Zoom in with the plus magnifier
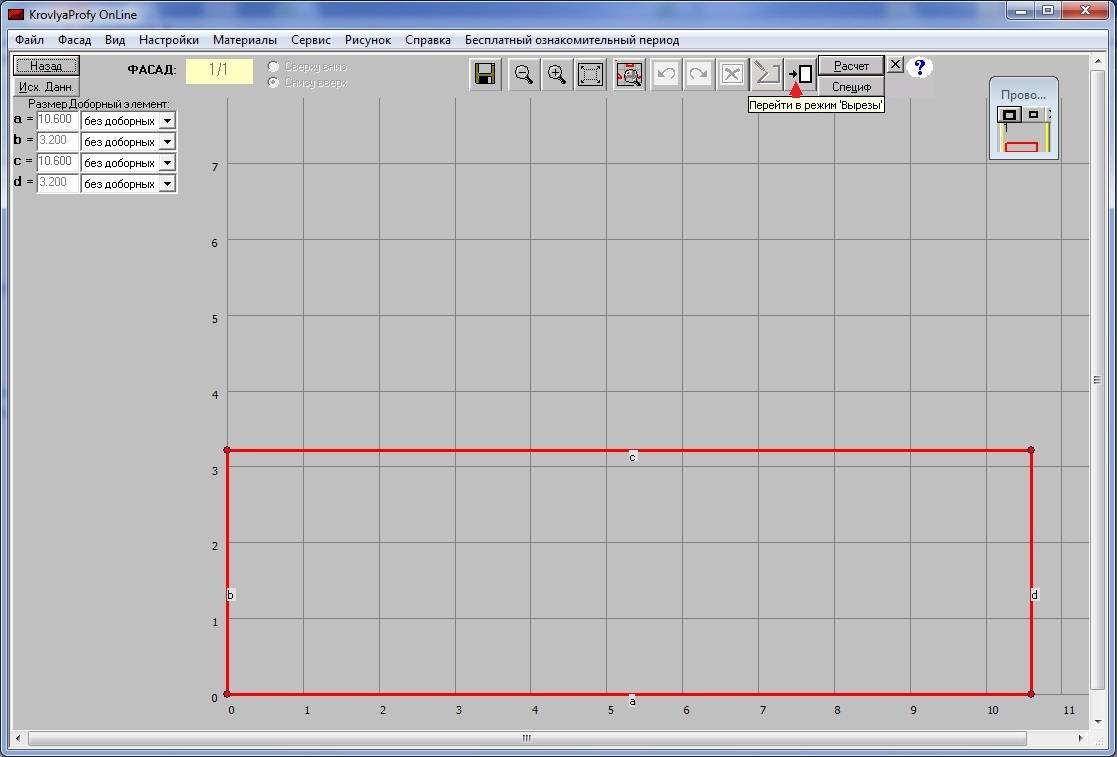The image size is (1117, 757). tap(557, 75)
